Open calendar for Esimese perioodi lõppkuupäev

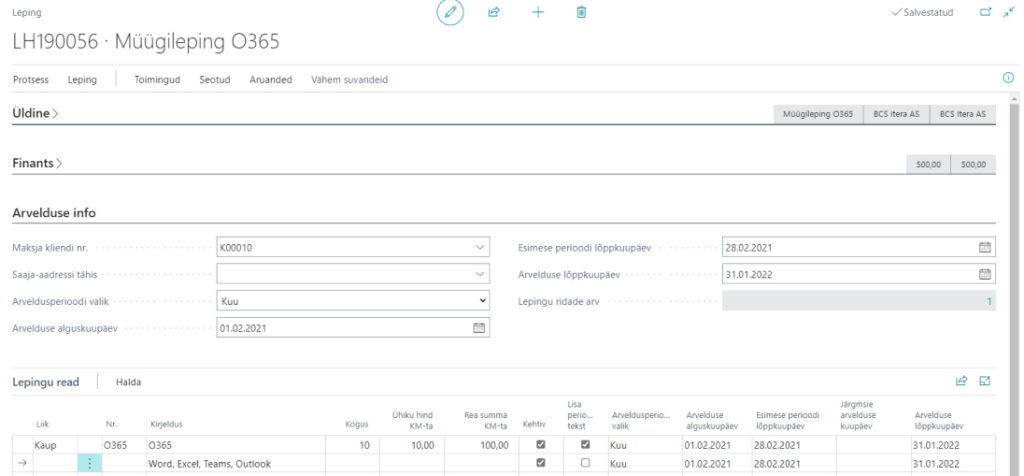pyautogui.click(x=984, y=247)
